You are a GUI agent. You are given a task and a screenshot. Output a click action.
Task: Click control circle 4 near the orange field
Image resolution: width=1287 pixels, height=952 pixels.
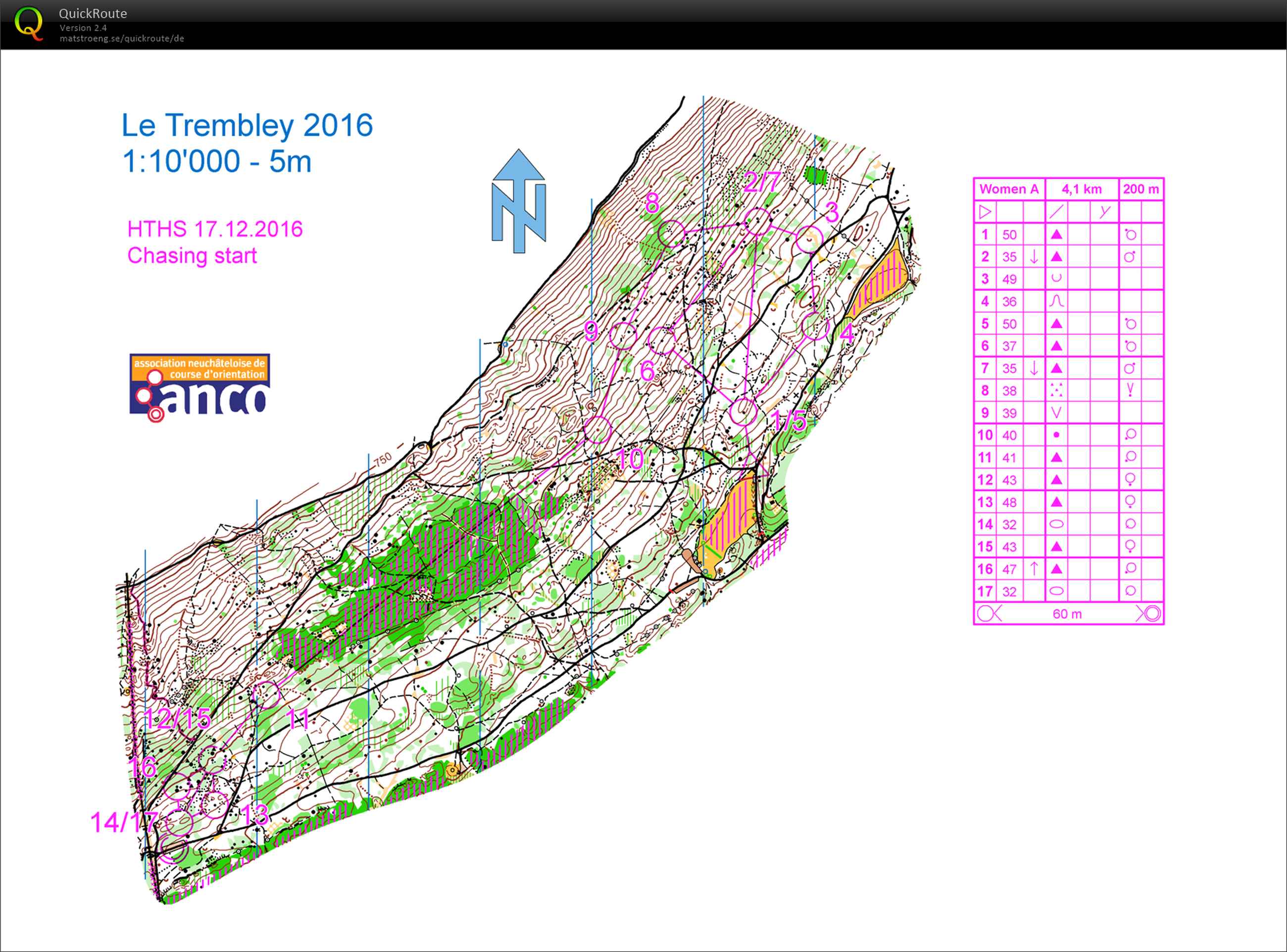[x=815, y=327]
